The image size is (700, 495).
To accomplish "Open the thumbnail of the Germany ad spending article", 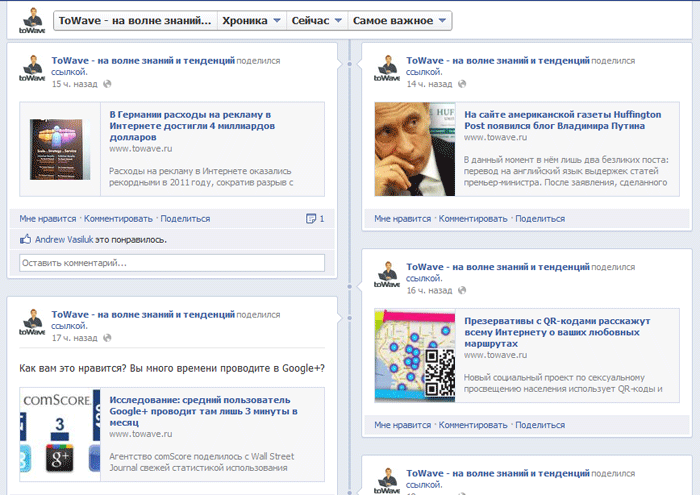I will pos(60,149).
